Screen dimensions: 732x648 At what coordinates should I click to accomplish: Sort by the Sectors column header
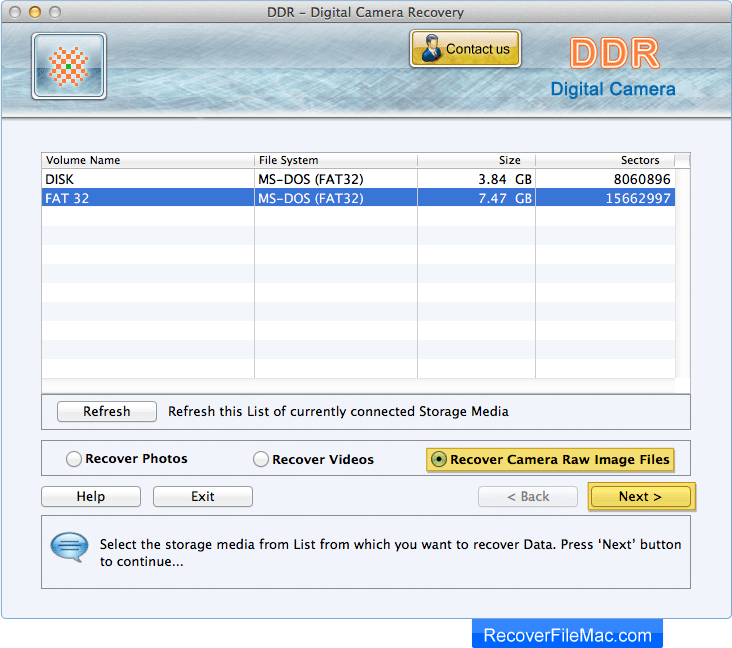pos(605,160)
